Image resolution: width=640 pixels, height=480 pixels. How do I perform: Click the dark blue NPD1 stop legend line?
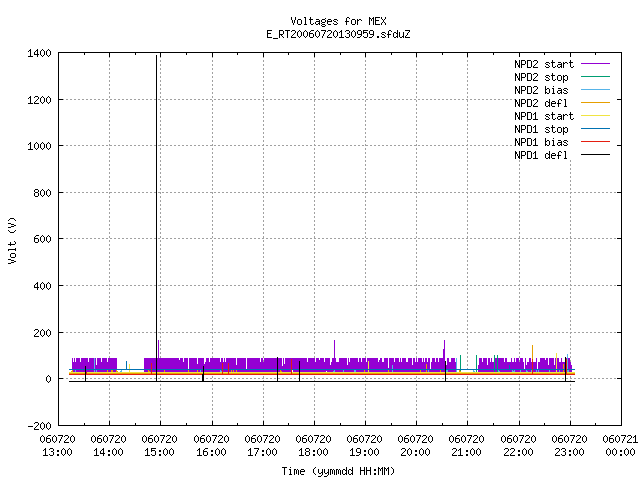tap(595, 129)
